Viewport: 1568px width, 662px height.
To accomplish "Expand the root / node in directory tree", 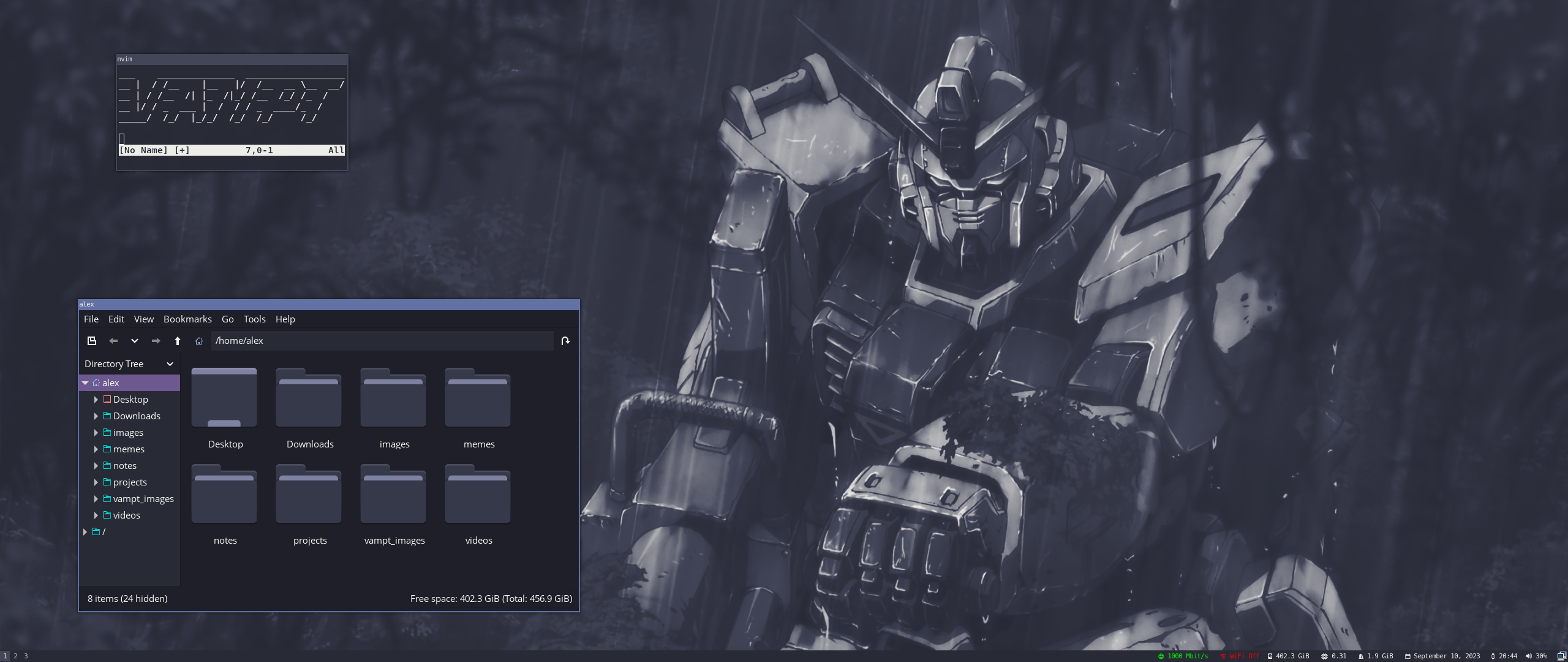I will (85, 532).
